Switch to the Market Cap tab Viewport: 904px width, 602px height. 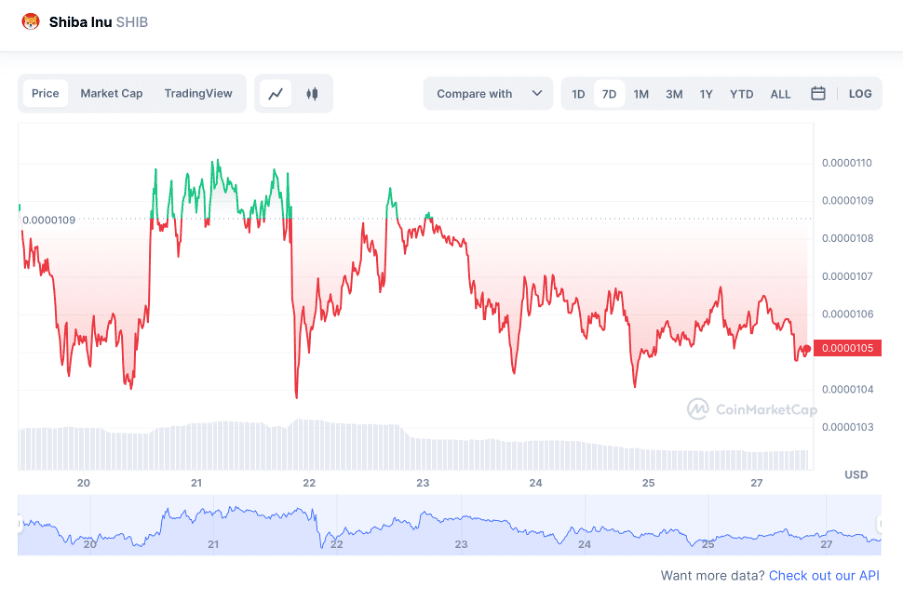(x=111, y=93)
